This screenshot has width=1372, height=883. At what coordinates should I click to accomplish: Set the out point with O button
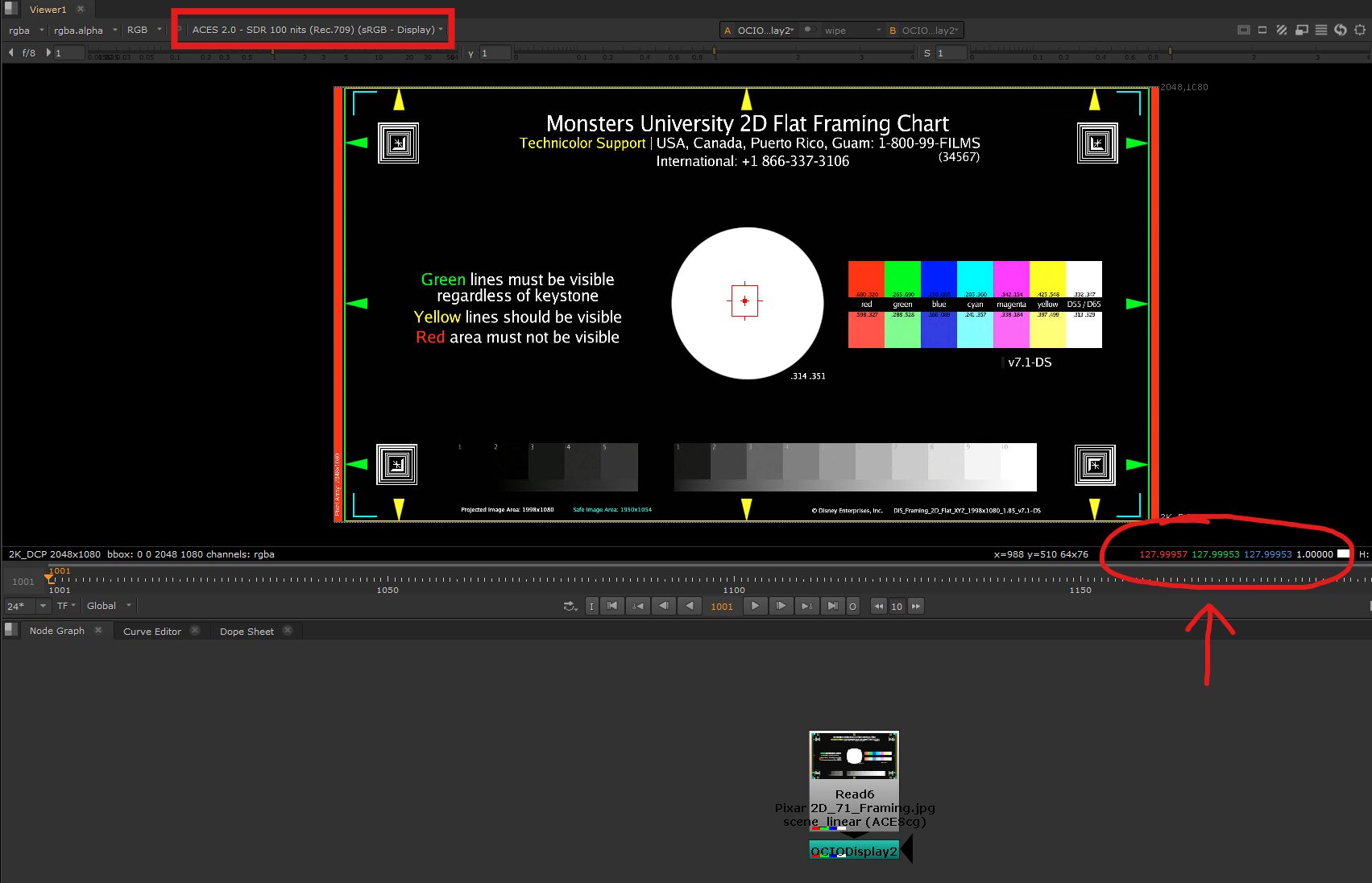pos(853,607)
